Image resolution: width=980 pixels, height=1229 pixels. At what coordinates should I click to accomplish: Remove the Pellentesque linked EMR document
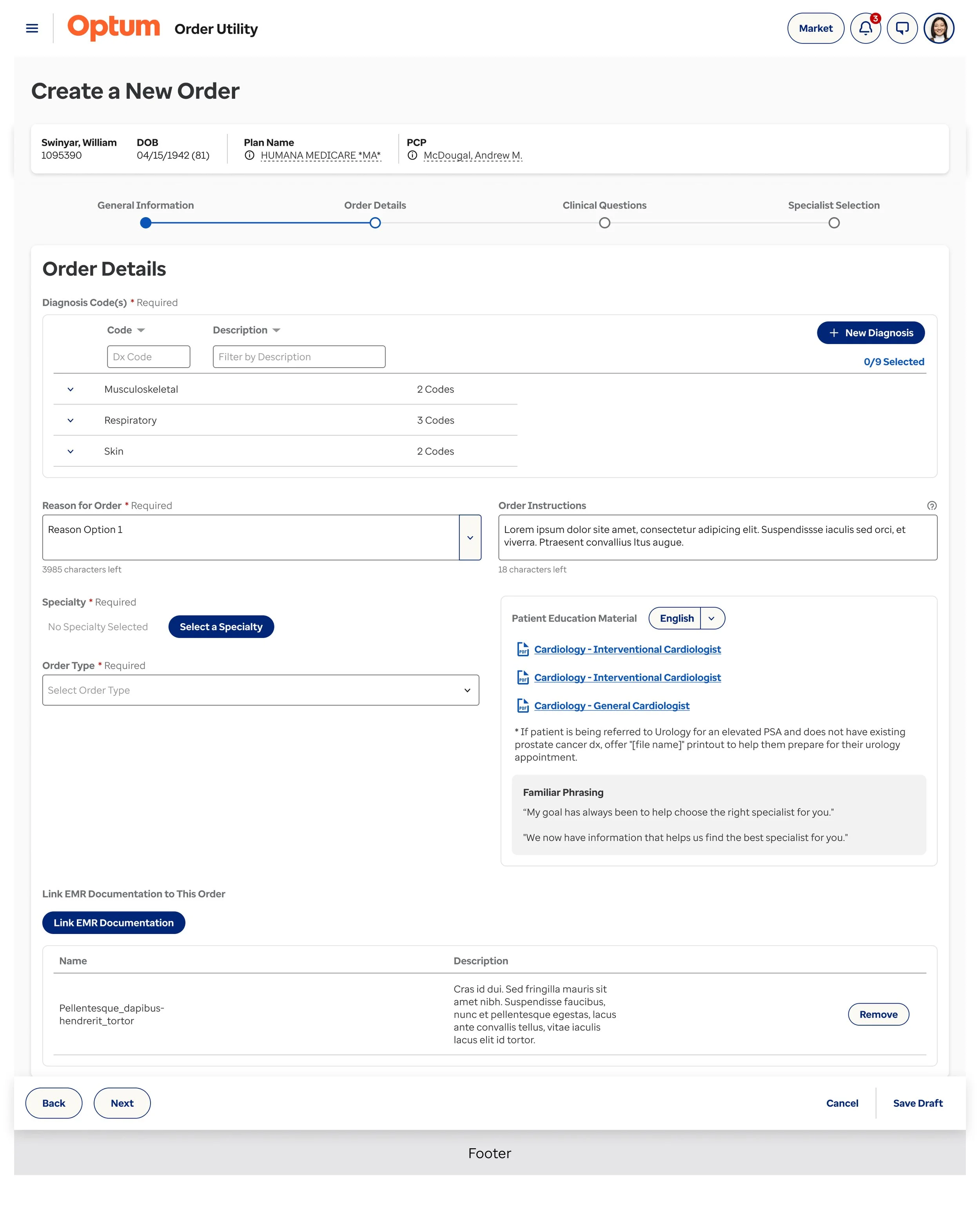(x=878, y=1015)
